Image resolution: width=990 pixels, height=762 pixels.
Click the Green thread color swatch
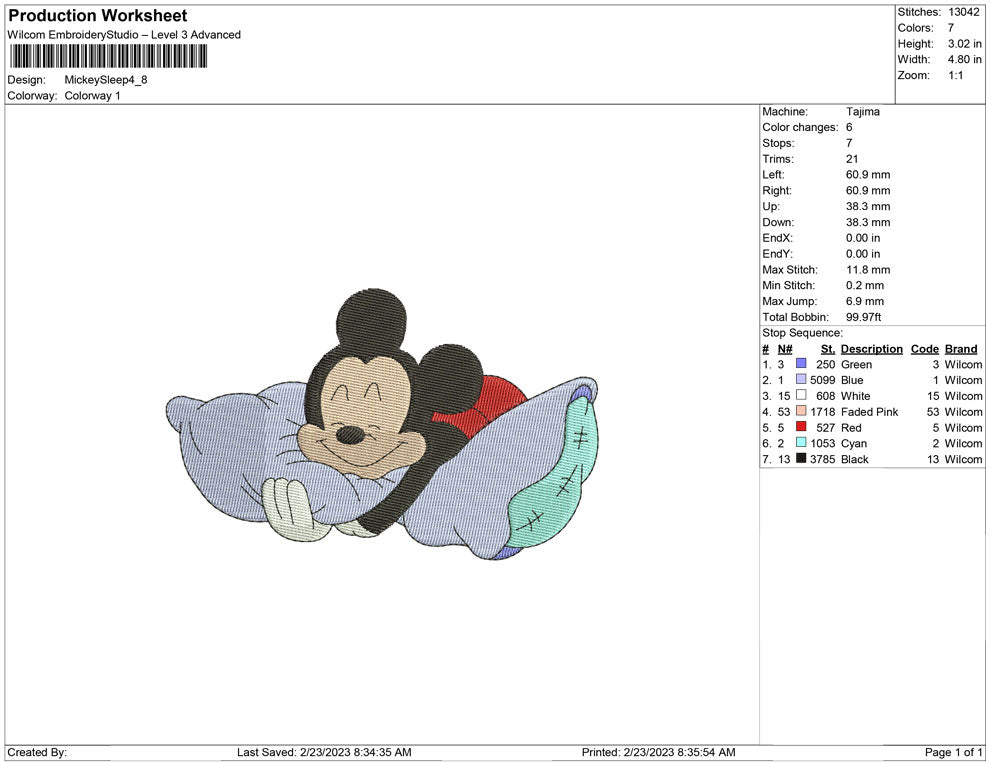[799, 364]
